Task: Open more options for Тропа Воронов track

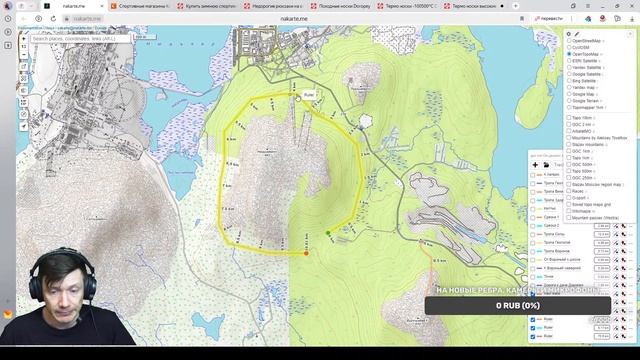Action: (x=631, y=251)
